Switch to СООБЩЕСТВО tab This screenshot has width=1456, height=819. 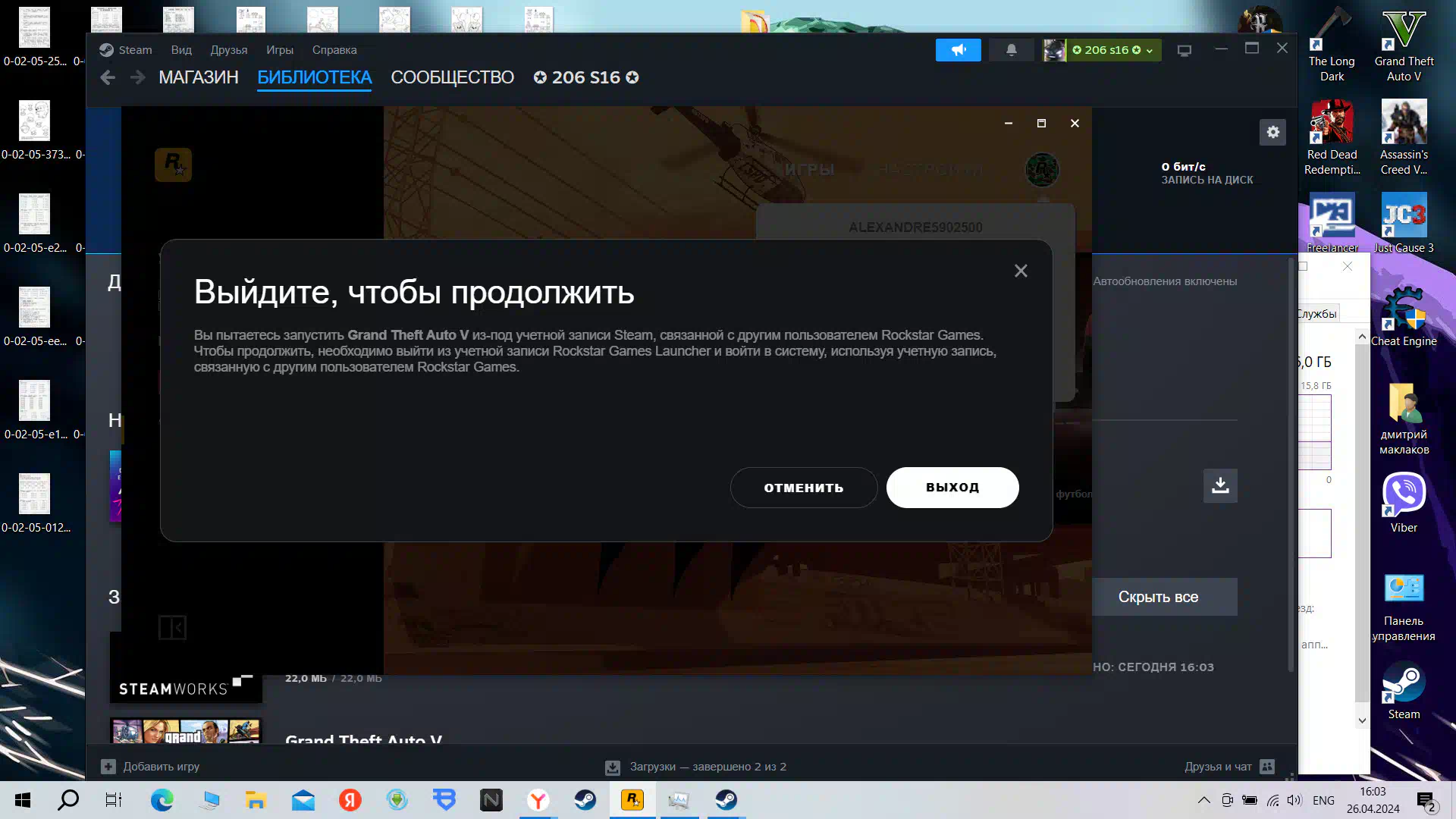coord(452,77)
